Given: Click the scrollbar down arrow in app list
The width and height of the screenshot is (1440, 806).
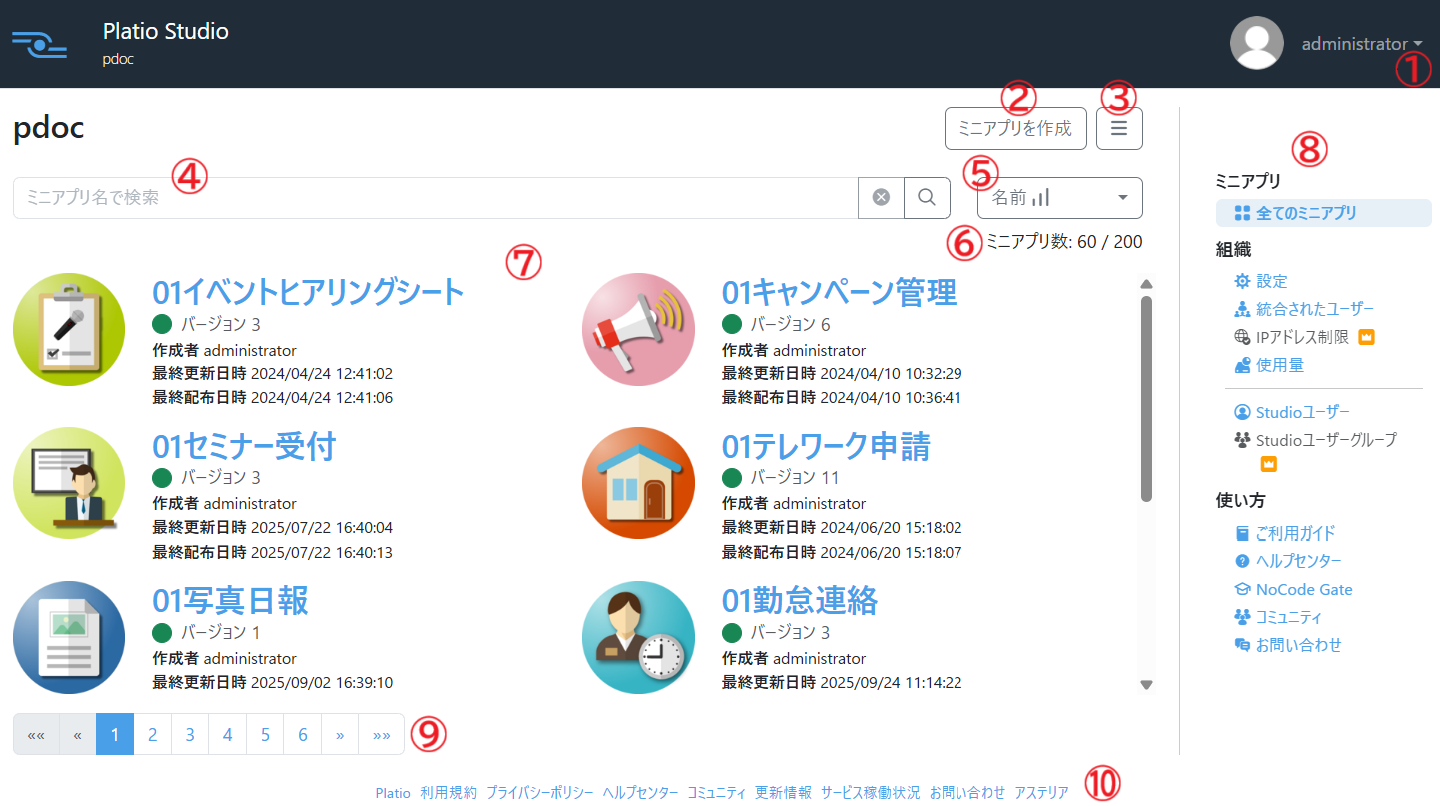Looking at the screenshot, I should [1147, 685].
